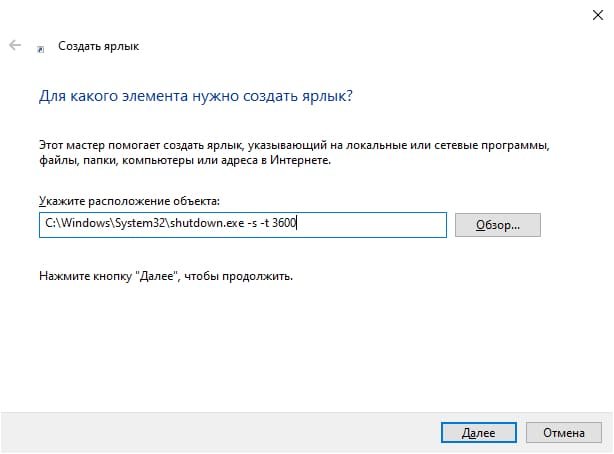Screen dimensions: 614x454
Task: Focus the object location input field
Action: [243, 225]
